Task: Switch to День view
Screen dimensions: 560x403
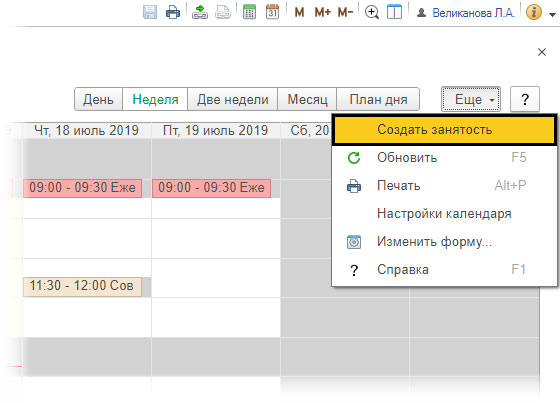Action: coord(98,99)
